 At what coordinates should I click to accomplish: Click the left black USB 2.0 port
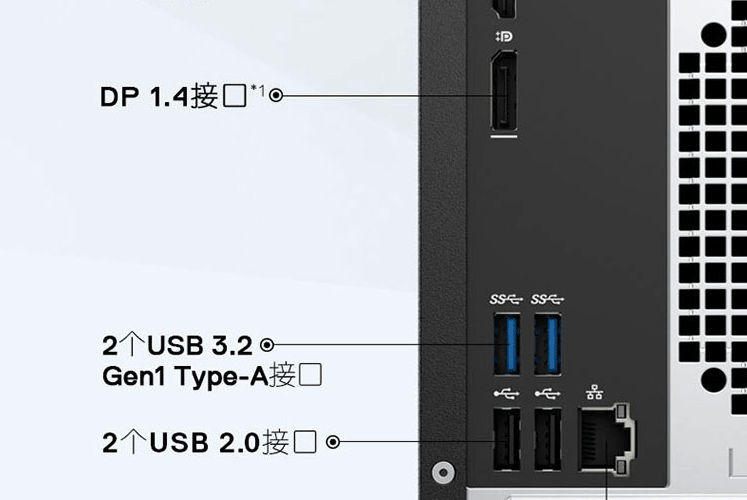[x=507, y=440]
